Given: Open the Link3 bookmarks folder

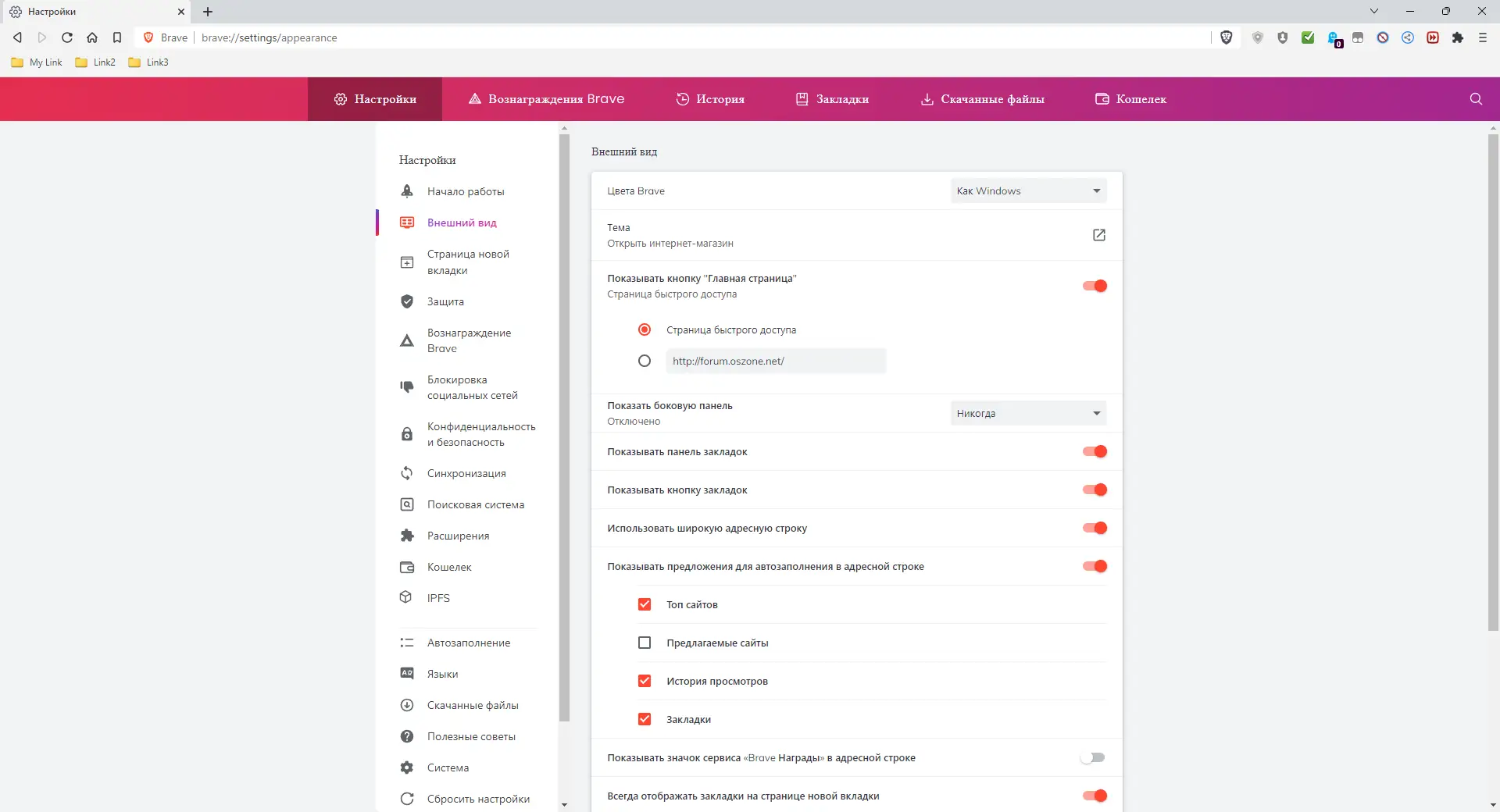Looking at the screenshot, I should coord(148,62).
